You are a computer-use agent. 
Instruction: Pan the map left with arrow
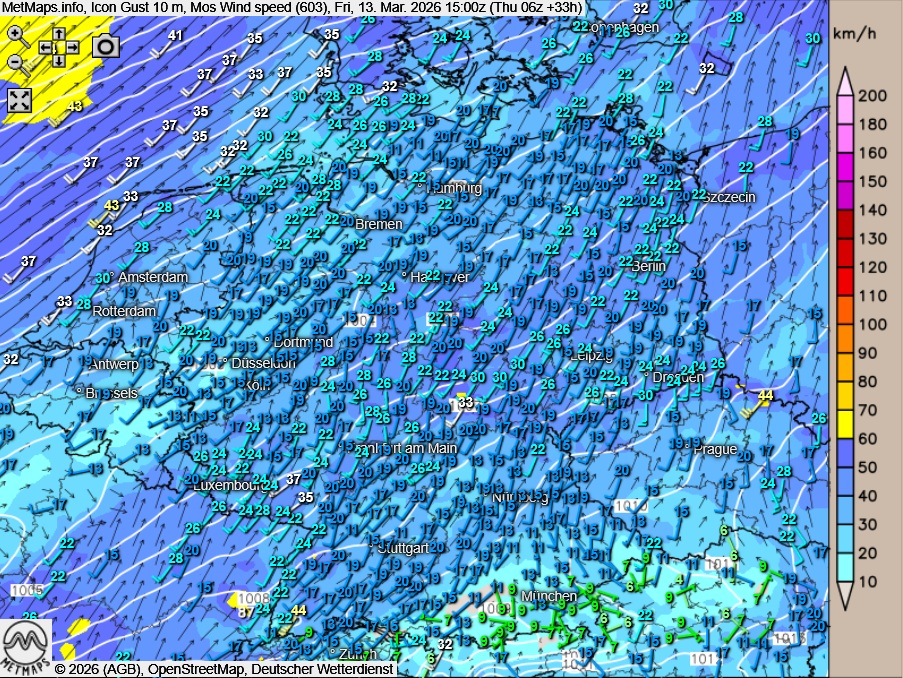point(45,47)
